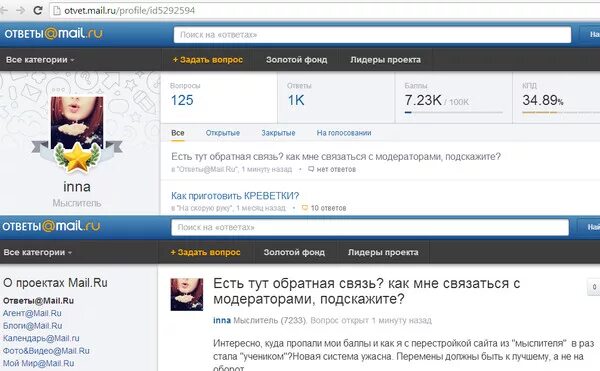The height and width of the screenshot is (371, 600).
Task: Click the lower search field «Поиск на ответах»
Action: 370,228
